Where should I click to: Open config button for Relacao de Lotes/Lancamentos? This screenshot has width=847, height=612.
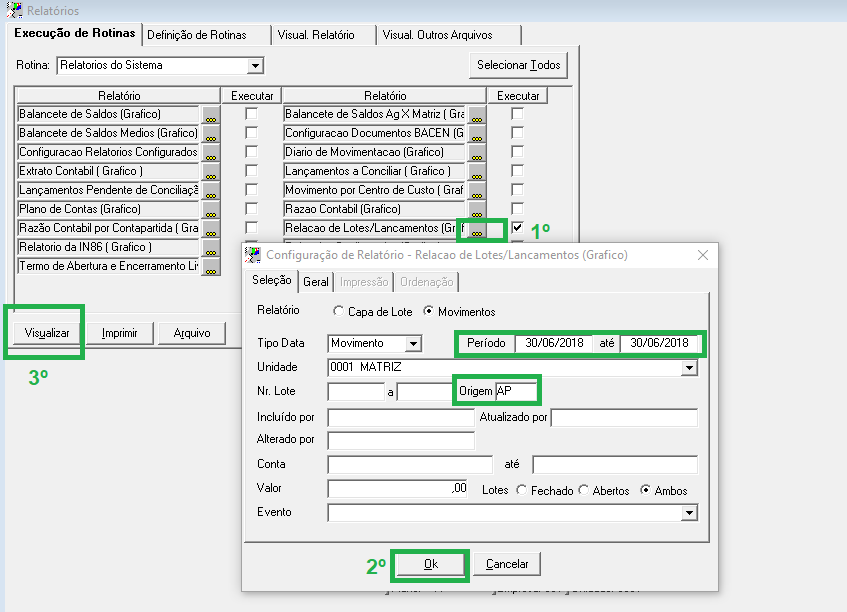[476, 228]
